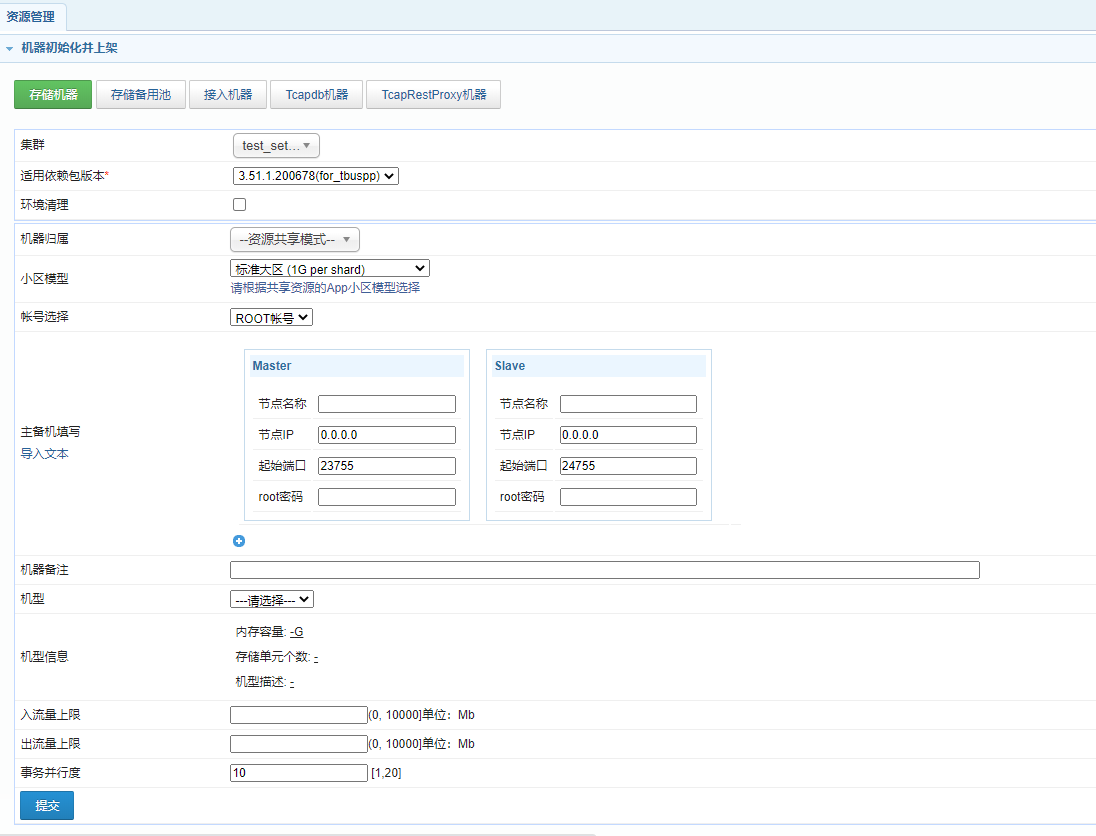The width and height of the screenshot is (1096, 836).
Task: Click the Slave panel header
Action: (x=598, y=366)
